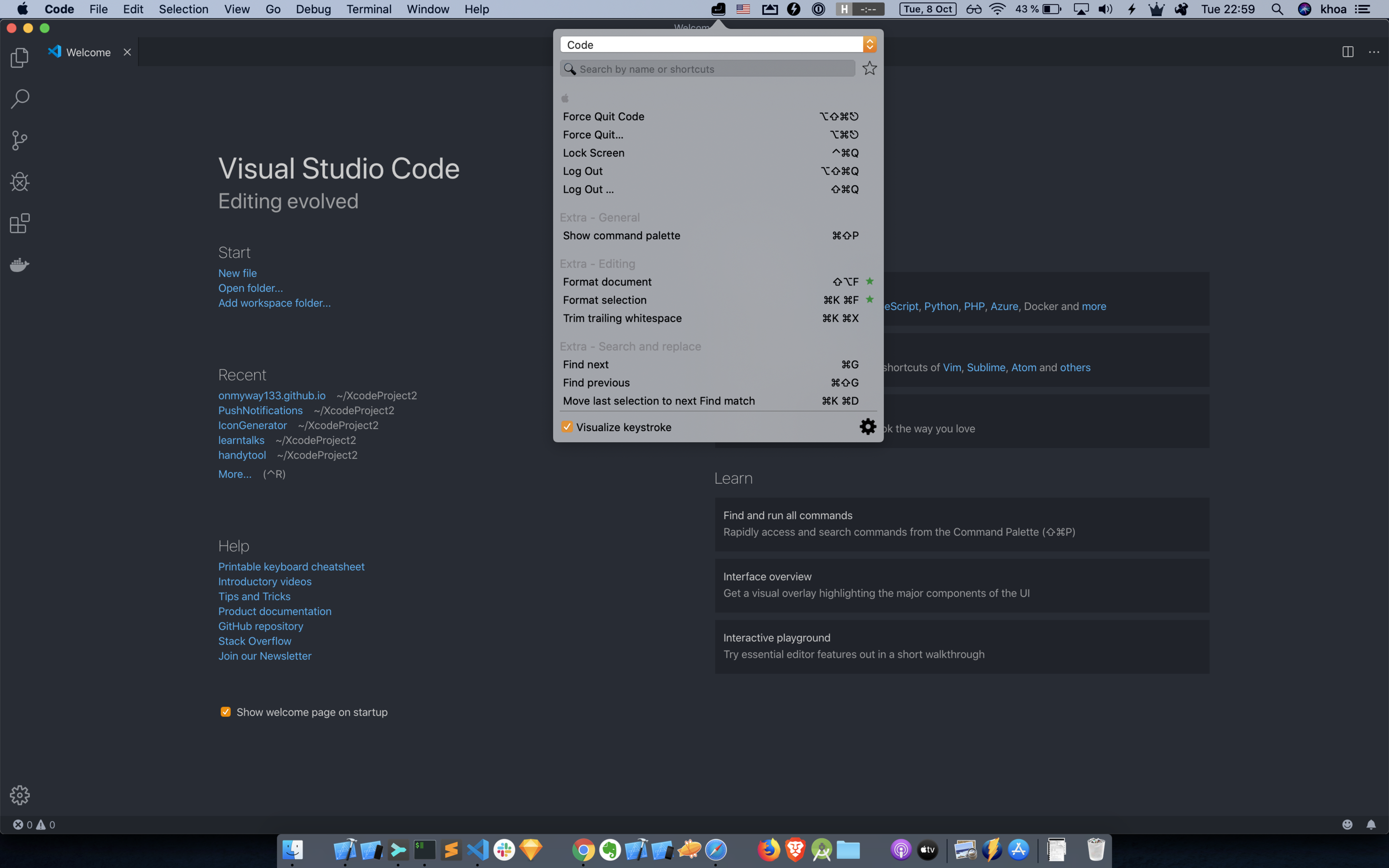Uncheck Show welcome page on startup
This screenshot has height=868, width=1389.
pyautogui.click(x=226, y=712)
